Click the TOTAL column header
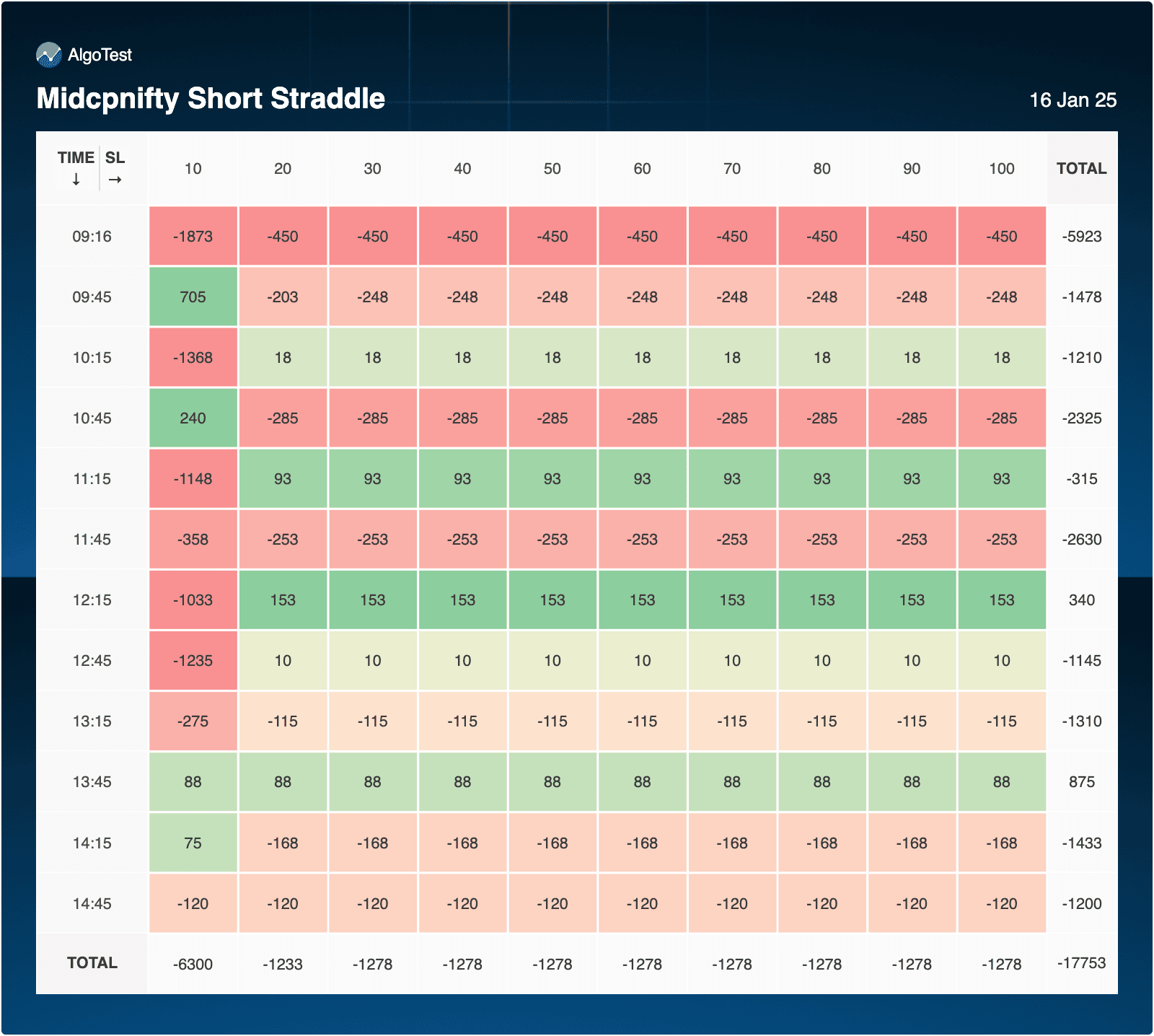Screen dimensions: 1154x1036 pyautogui.click(x=1081, y=169)
